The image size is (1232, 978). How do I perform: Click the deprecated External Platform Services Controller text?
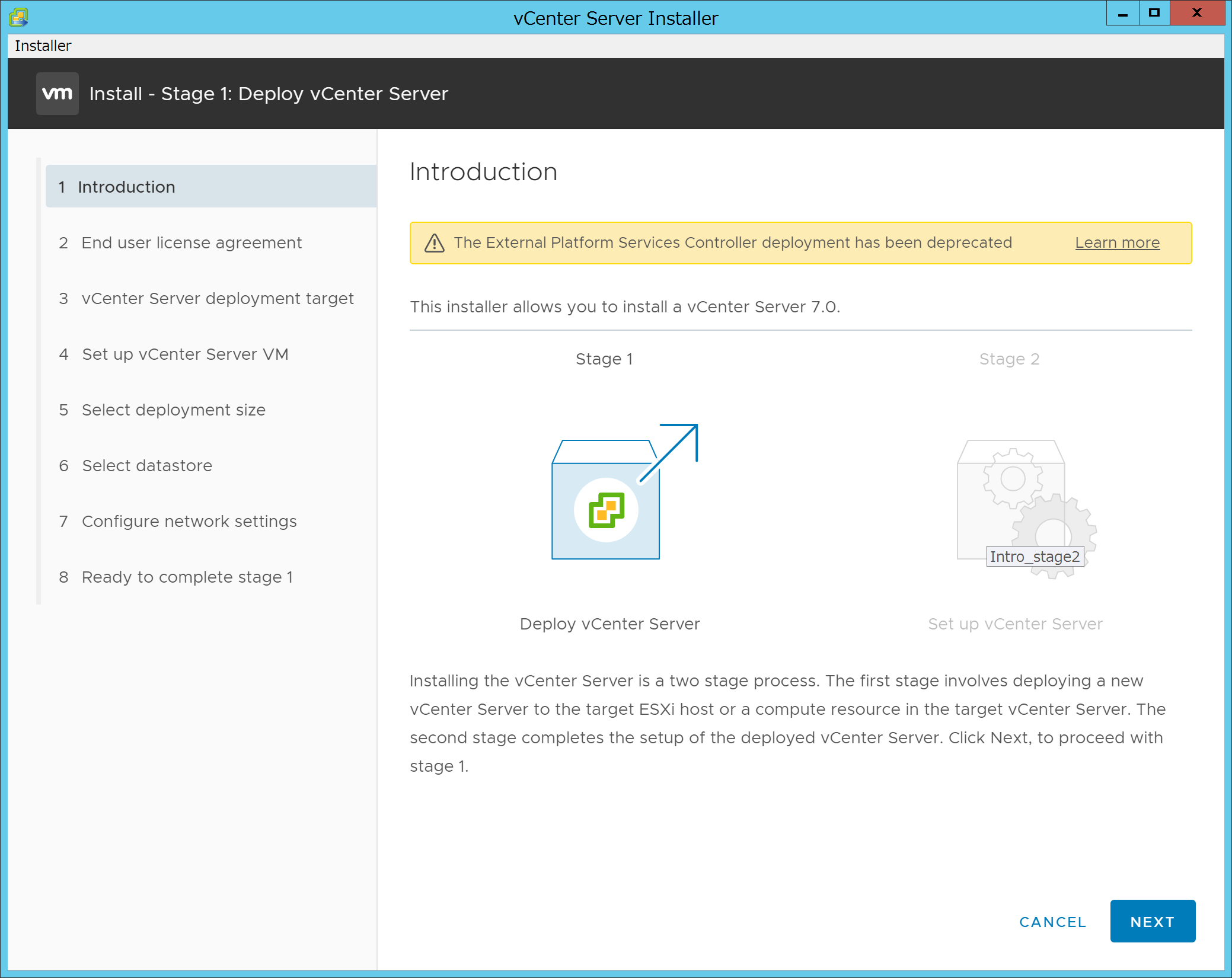tap(733, 242)
